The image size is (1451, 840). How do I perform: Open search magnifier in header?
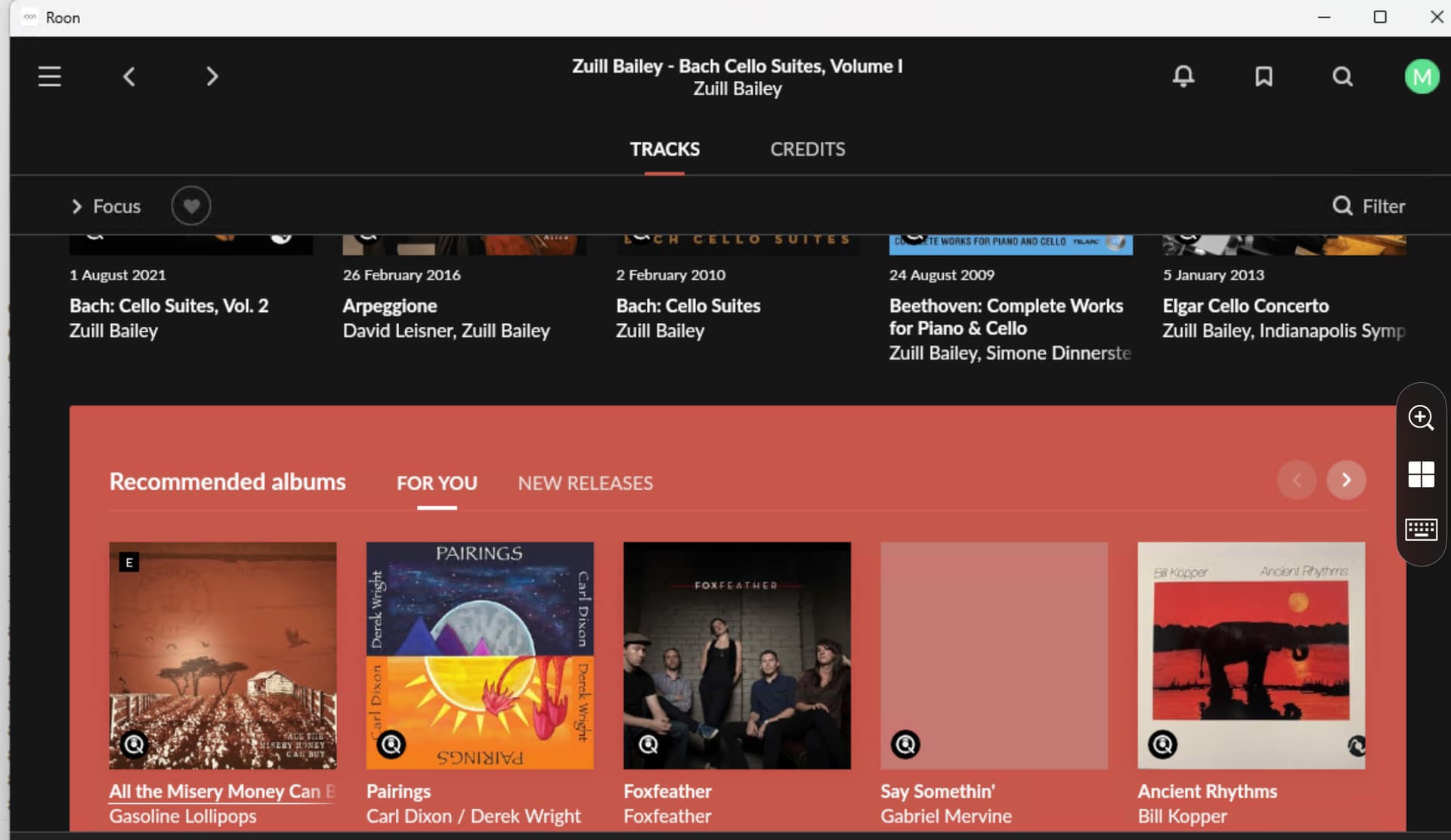pyautogui.click(x=1343, y=76)
